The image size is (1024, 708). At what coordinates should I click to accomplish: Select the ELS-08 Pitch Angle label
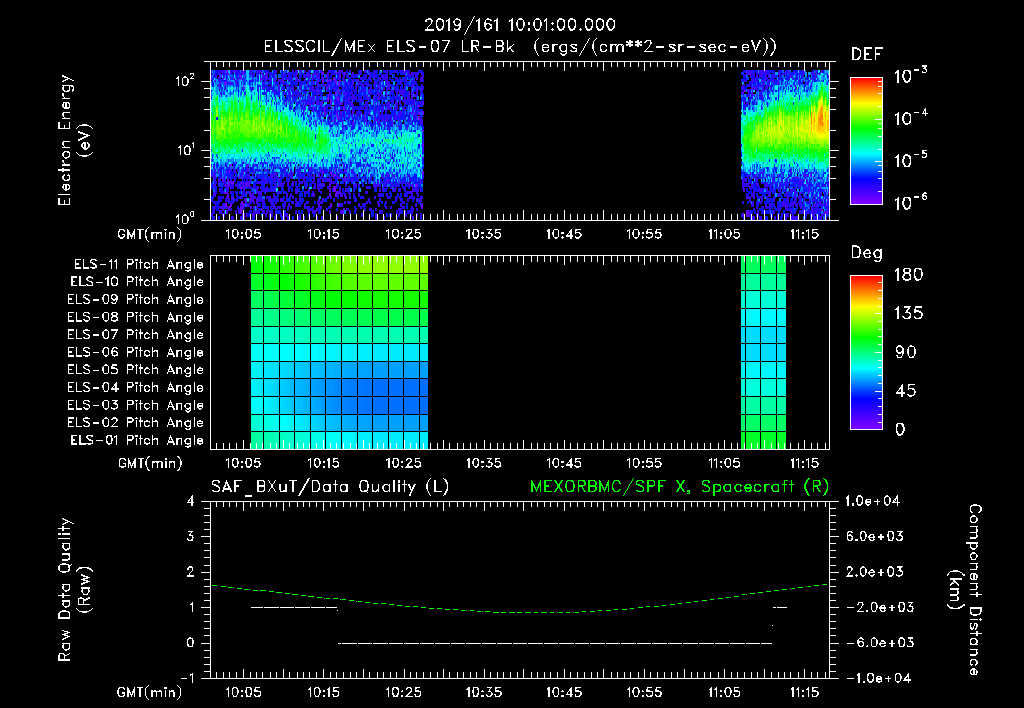click(135, 317)
